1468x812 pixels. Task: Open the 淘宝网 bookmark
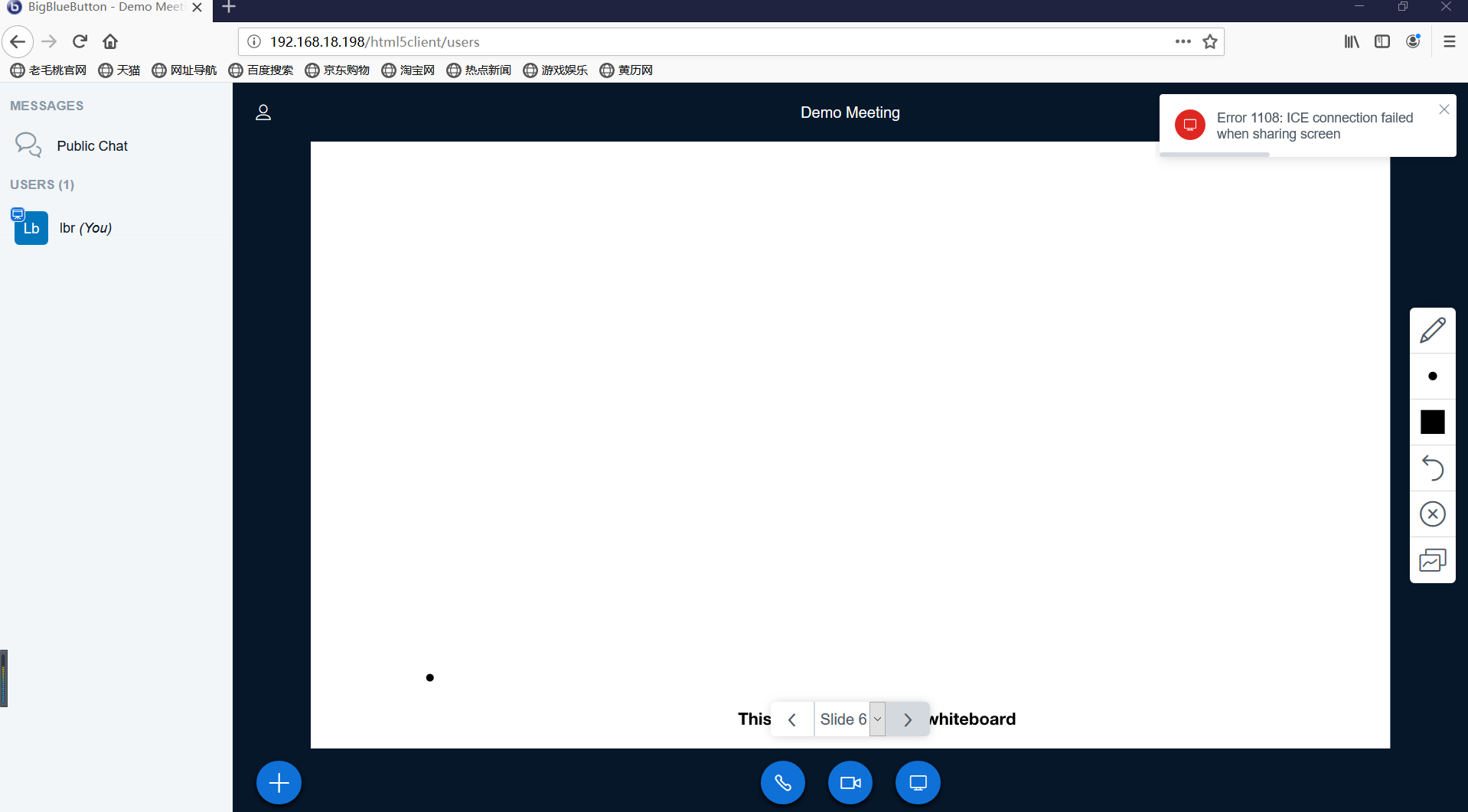click(x=408, y=70)
